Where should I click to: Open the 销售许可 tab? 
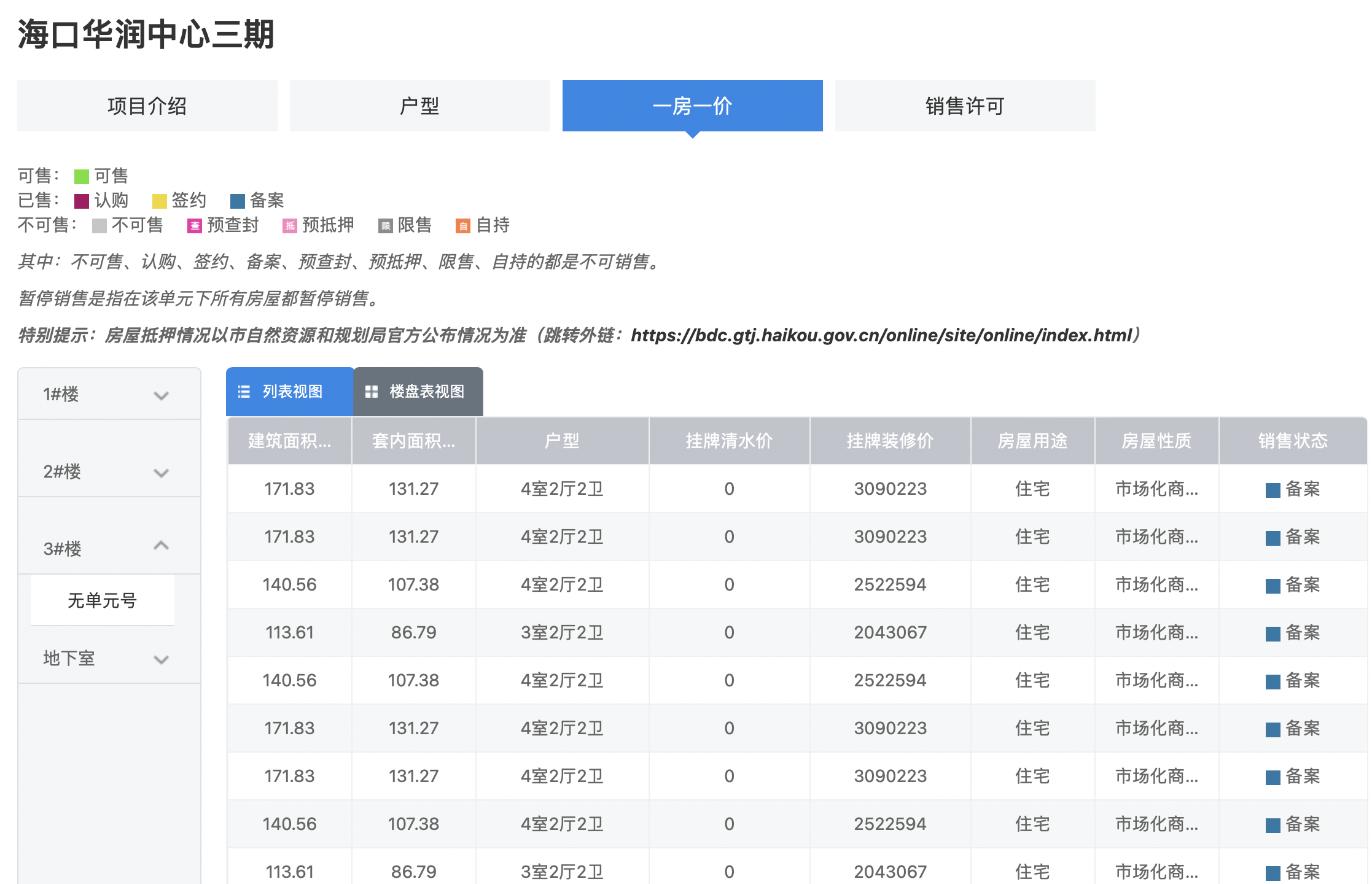(x=964, y=106)
